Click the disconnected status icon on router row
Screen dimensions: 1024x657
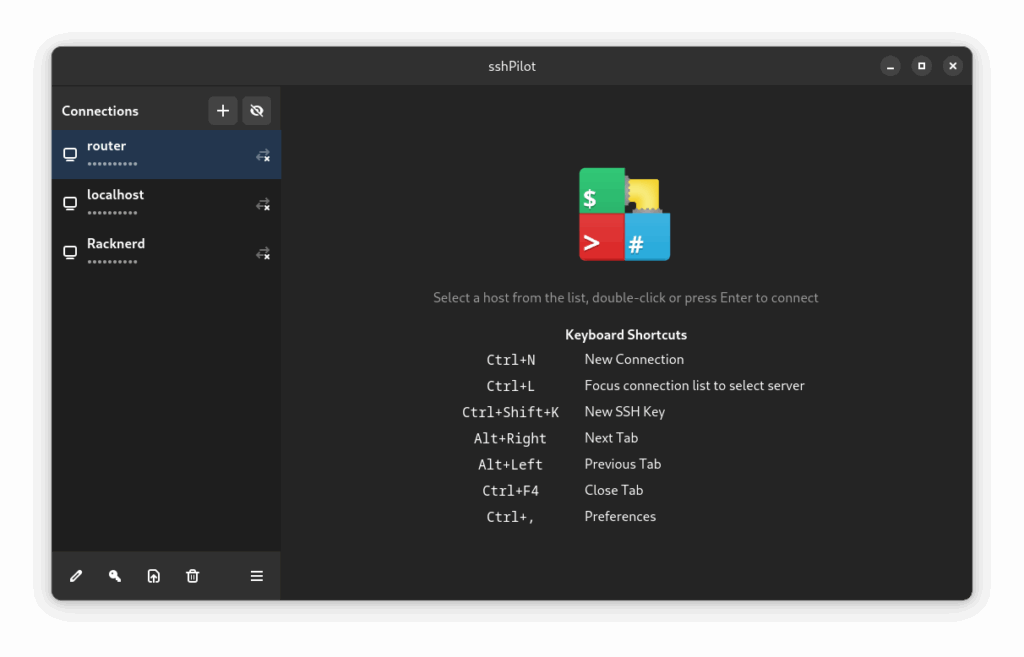pos(263,155)
